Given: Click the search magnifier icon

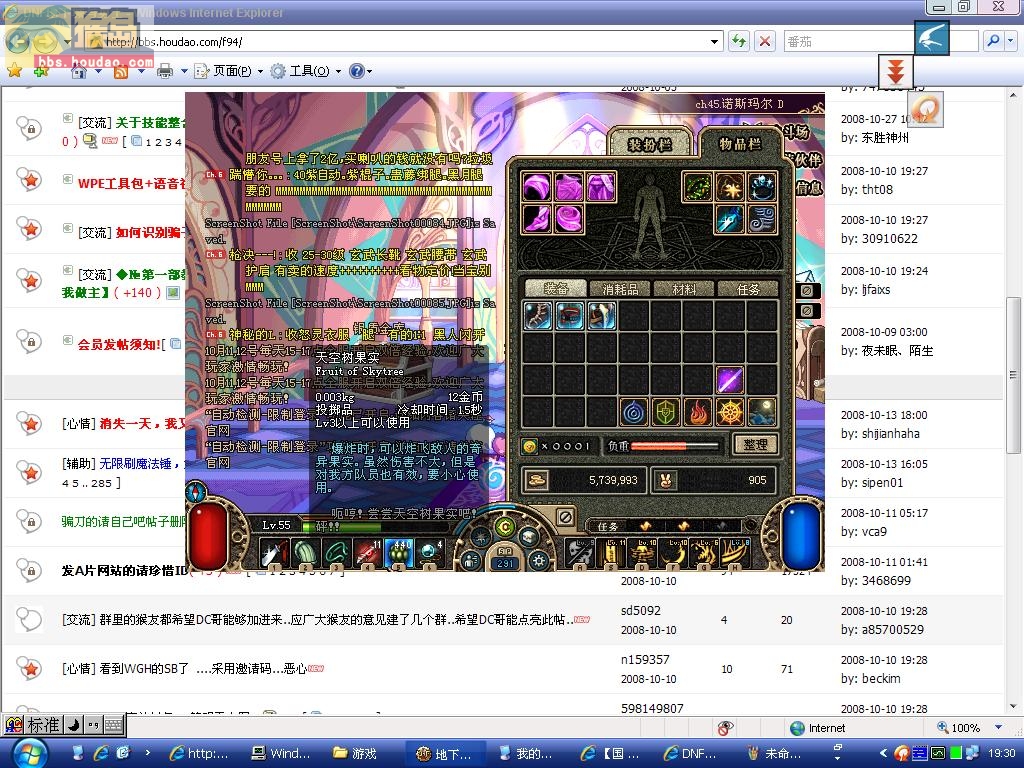Looking at the screenshot, I should [x=993, y=41].
